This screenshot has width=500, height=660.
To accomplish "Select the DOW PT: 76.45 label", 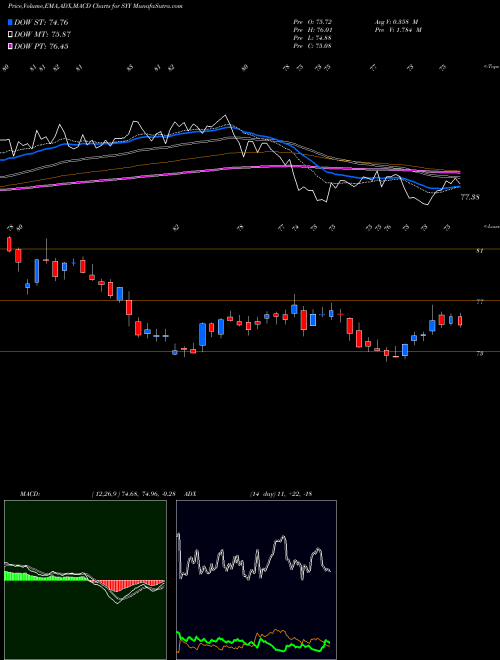I will pyautogui.click(x=41, y=46).
